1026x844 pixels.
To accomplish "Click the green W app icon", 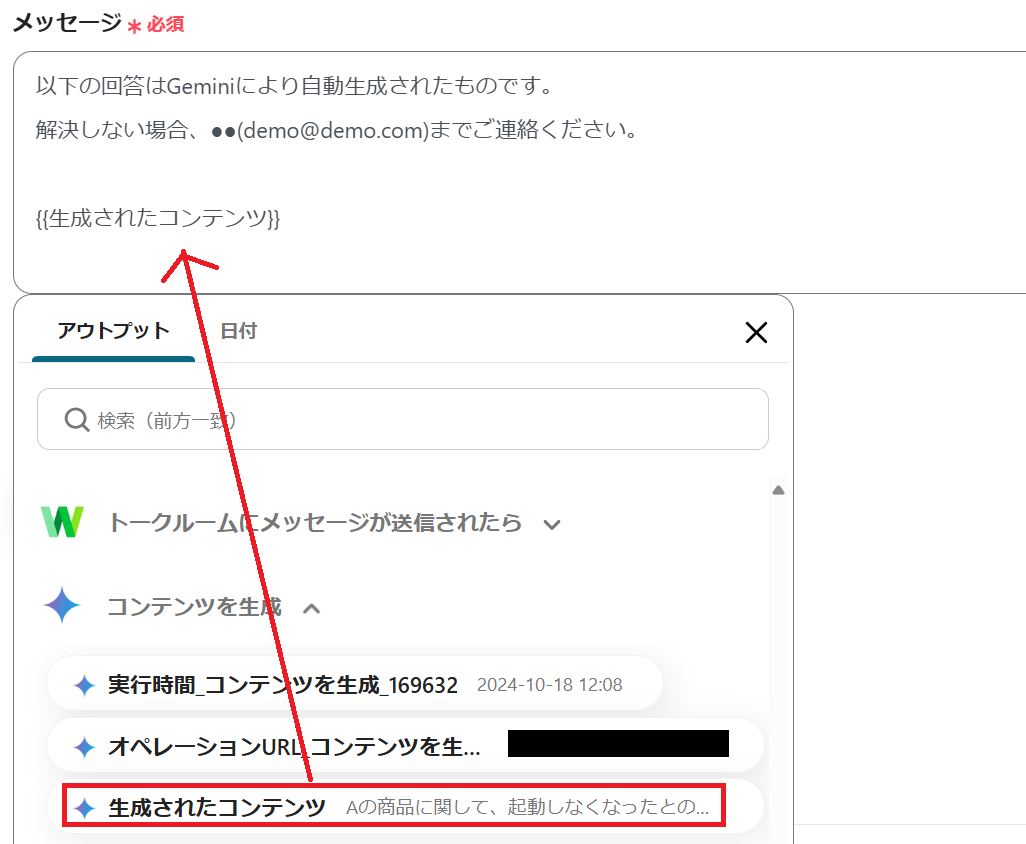I will pos(62,522).
